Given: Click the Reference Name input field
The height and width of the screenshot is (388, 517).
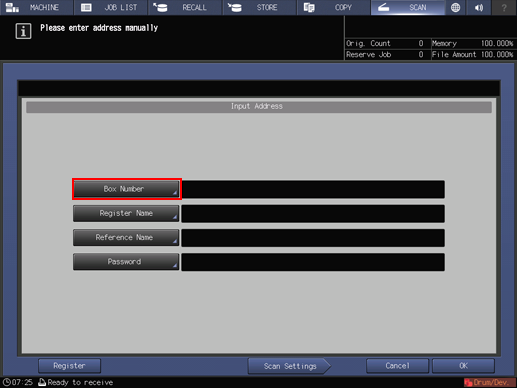Looking at the screenshot, I should [x=313, y=238].
